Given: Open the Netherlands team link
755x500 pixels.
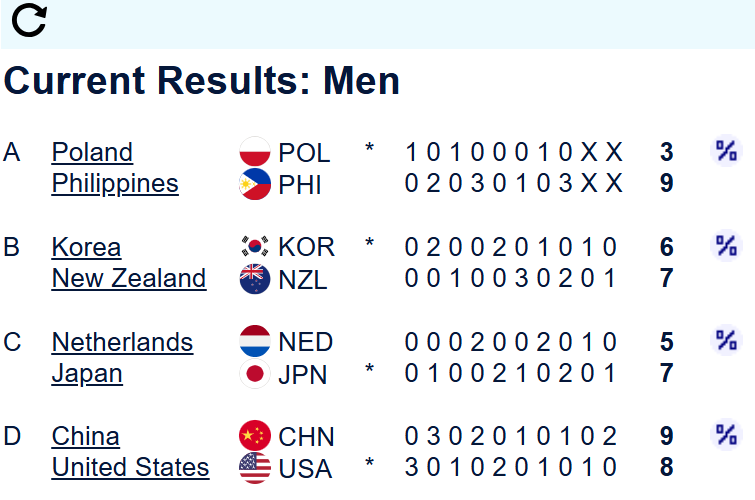Looking at the screenshot, I should pos(122,342).
